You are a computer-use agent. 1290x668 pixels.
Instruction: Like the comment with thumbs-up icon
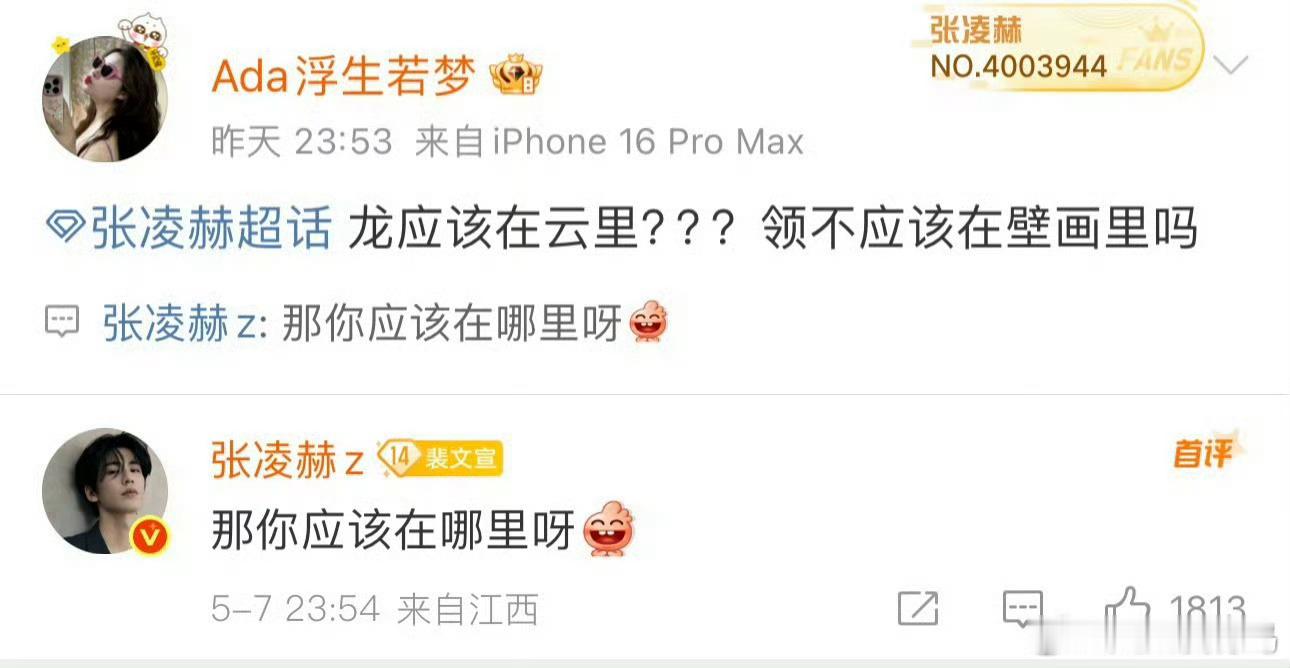1129,607
